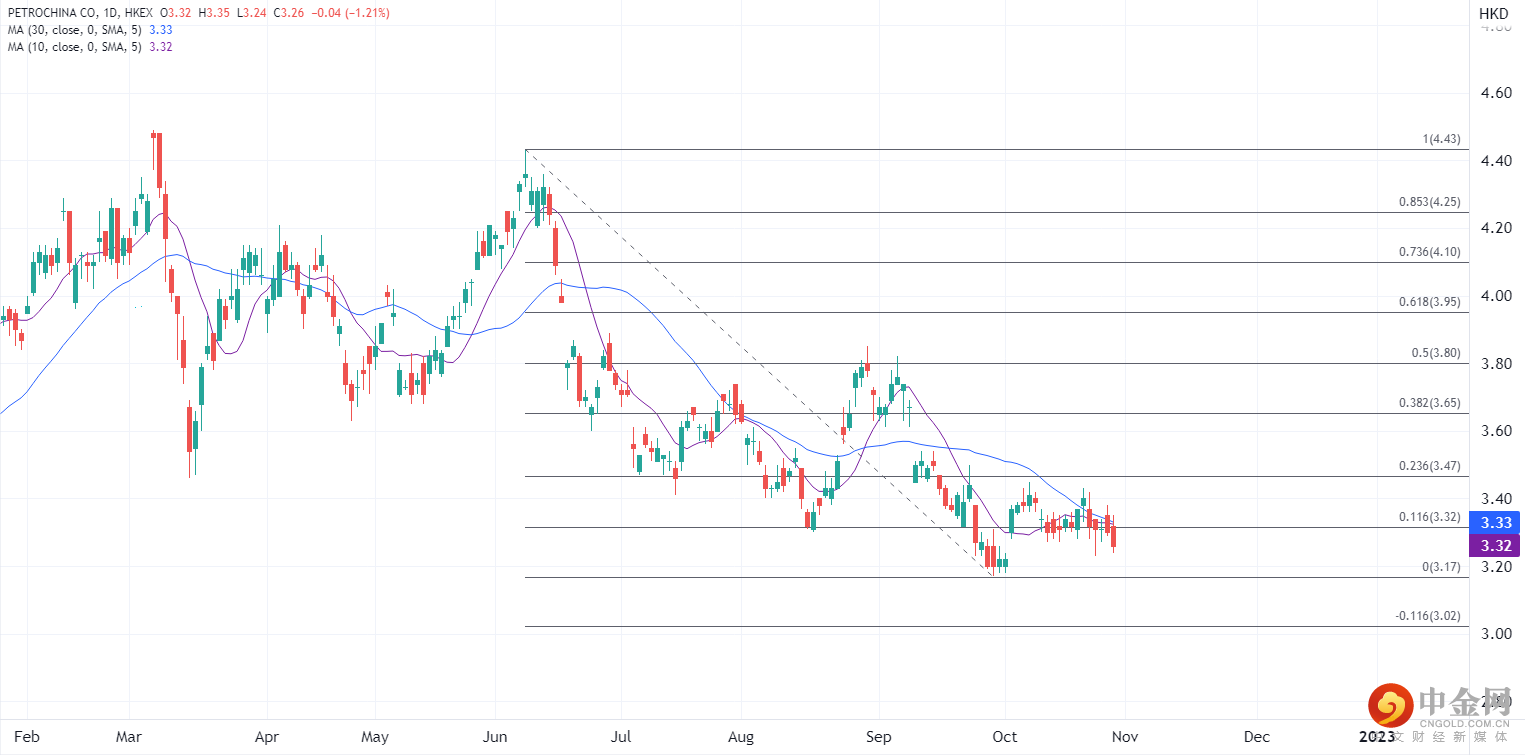Click the 3.00 price axis label
The image size is (1525, 755).
(x=1496, y=634)
